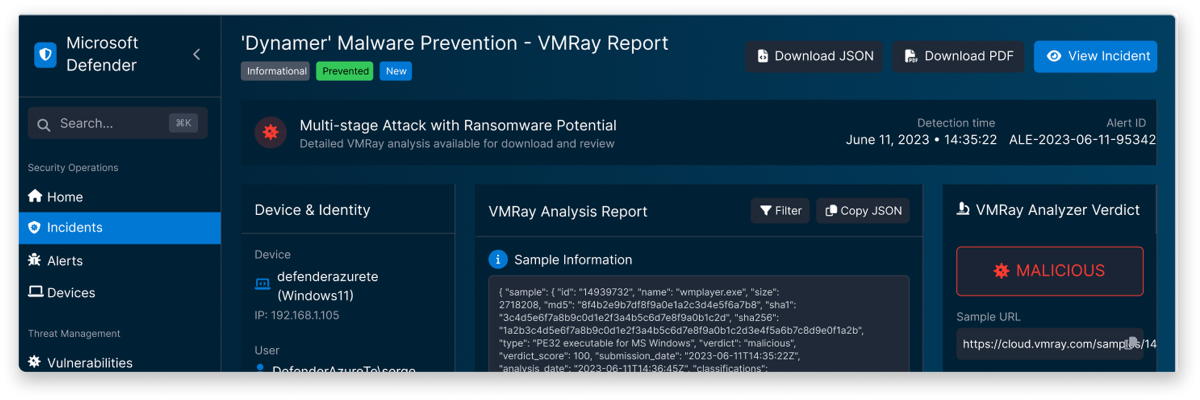Image resolution: width=1200 pixels, height=400 pixels.
Task: Click the device monitor icon
Action: pyautogui.click(x=263, y=285)
